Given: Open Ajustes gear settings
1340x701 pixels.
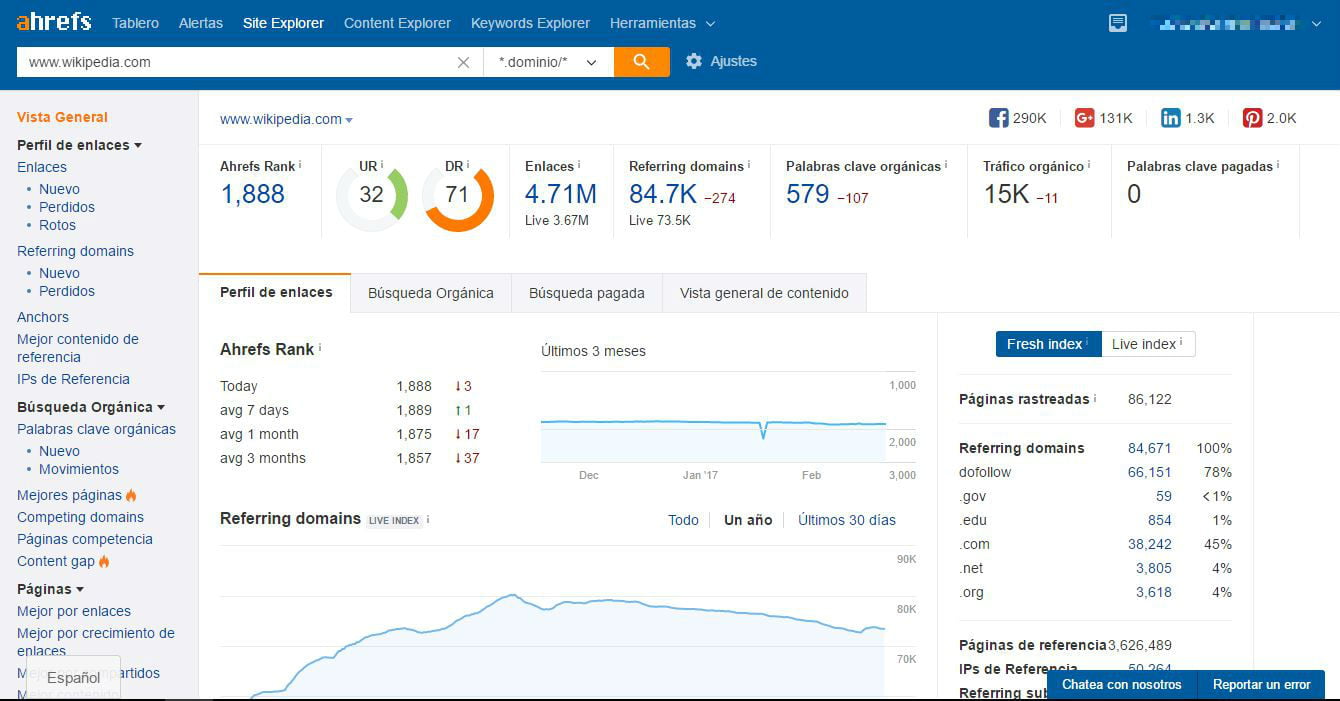Looking at the screenshot, I should 721,61.
